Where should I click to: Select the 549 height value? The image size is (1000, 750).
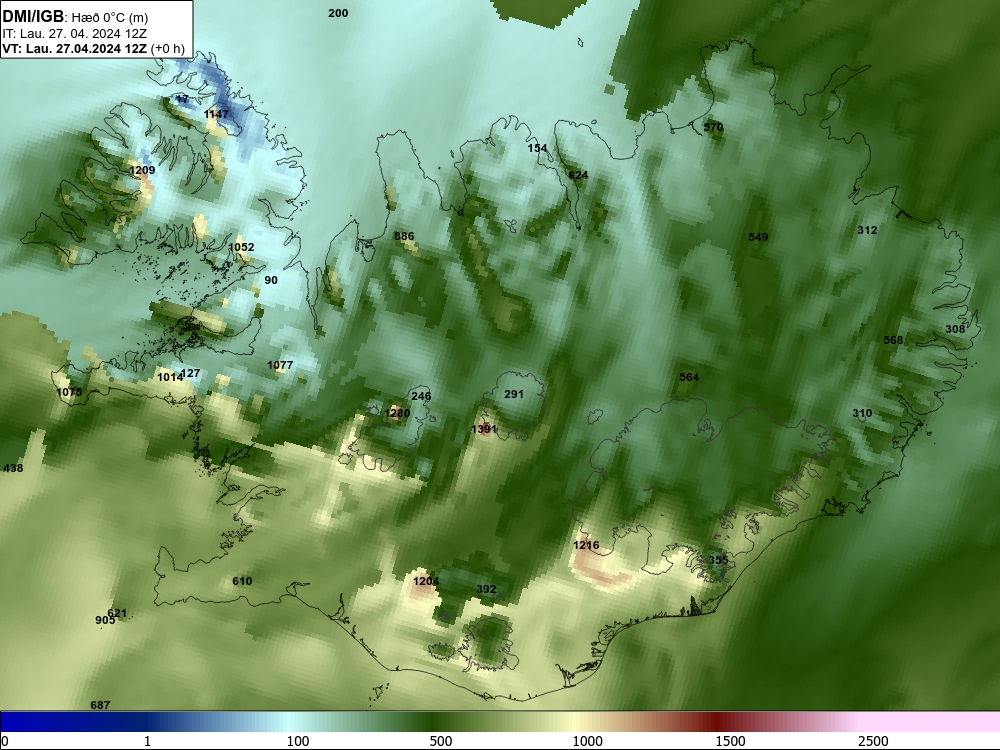(x=758, y=237)
